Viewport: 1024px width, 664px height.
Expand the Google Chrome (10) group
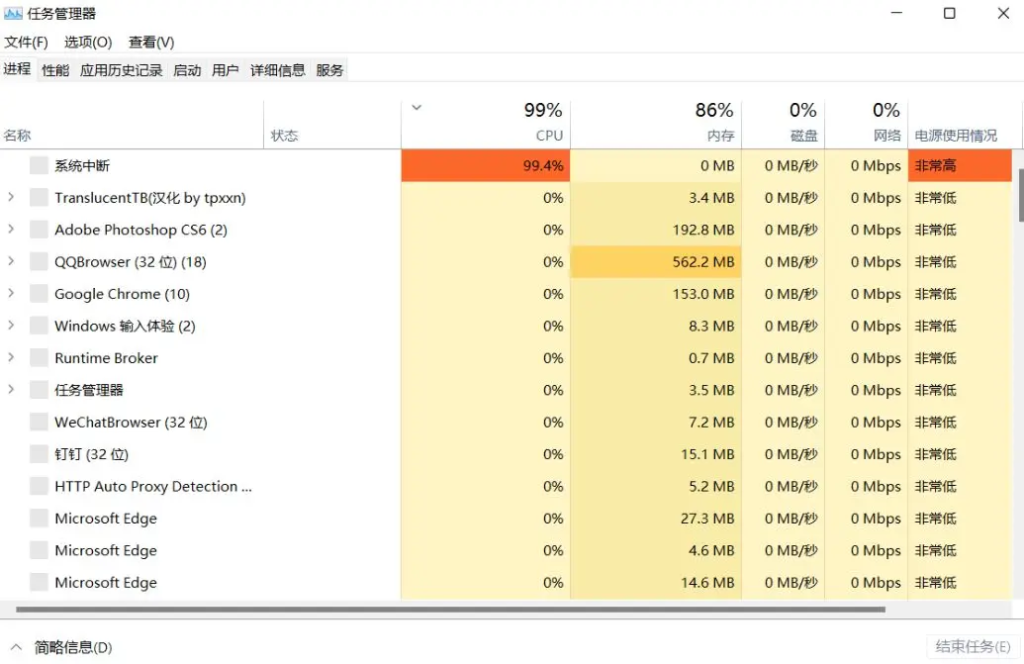11,292
